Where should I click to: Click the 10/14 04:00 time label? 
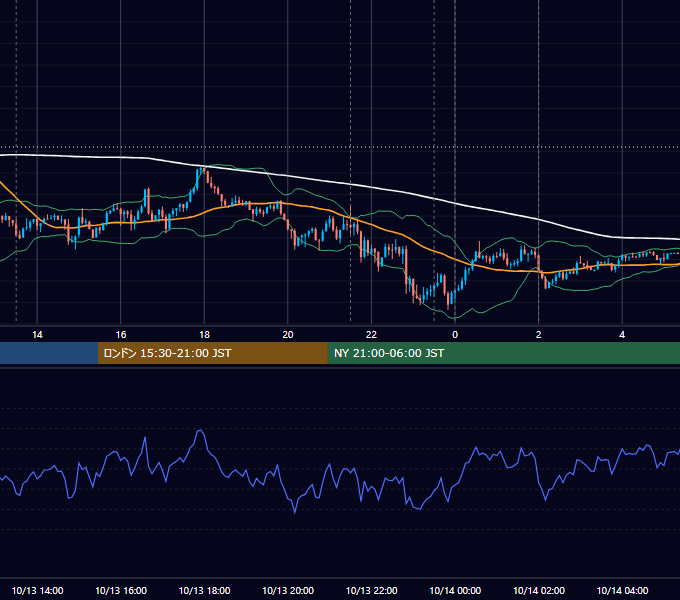[x=622, y=590]
